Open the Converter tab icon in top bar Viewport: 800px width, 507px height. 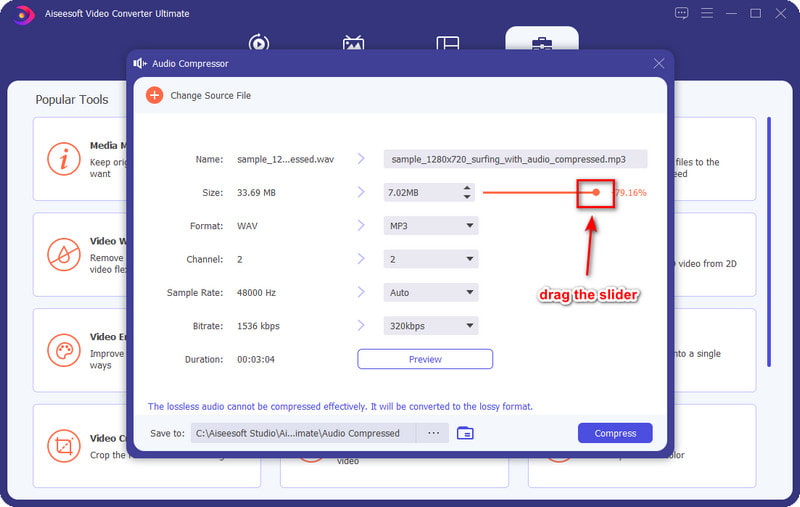258,43
